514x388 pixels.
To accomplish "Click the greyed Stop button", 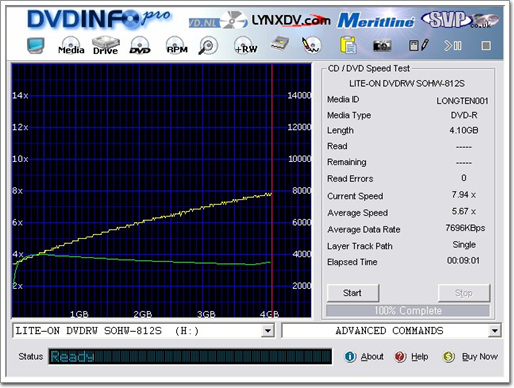I will tap(464, 293).
